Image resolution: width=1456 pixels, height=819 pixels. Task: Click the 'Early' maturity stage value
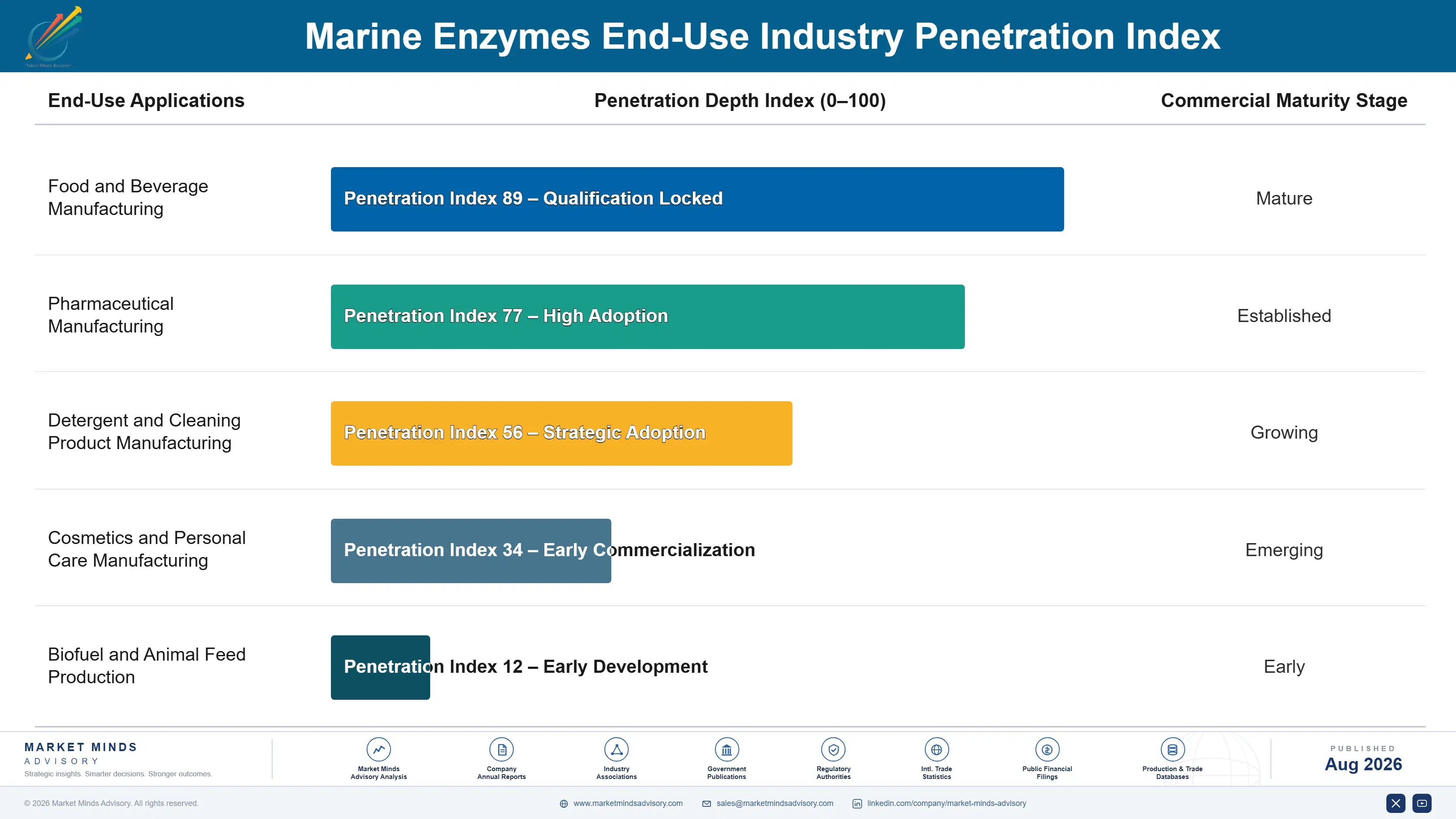[1284, 667]
